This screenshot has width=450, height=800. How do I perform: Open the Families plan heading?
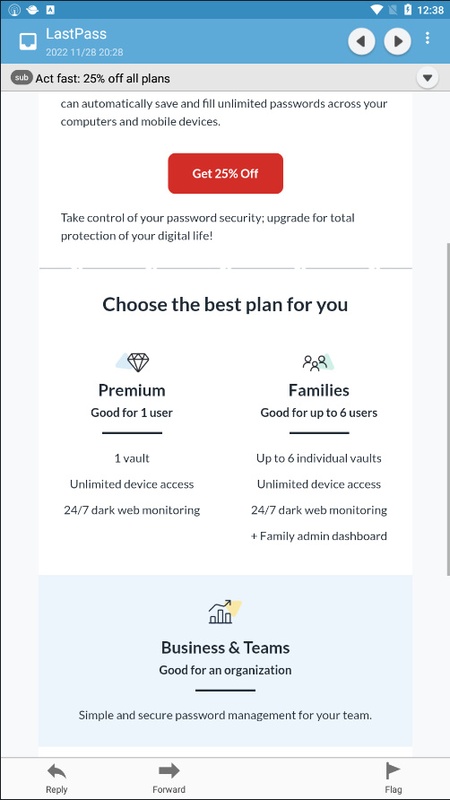coord(319,390)
